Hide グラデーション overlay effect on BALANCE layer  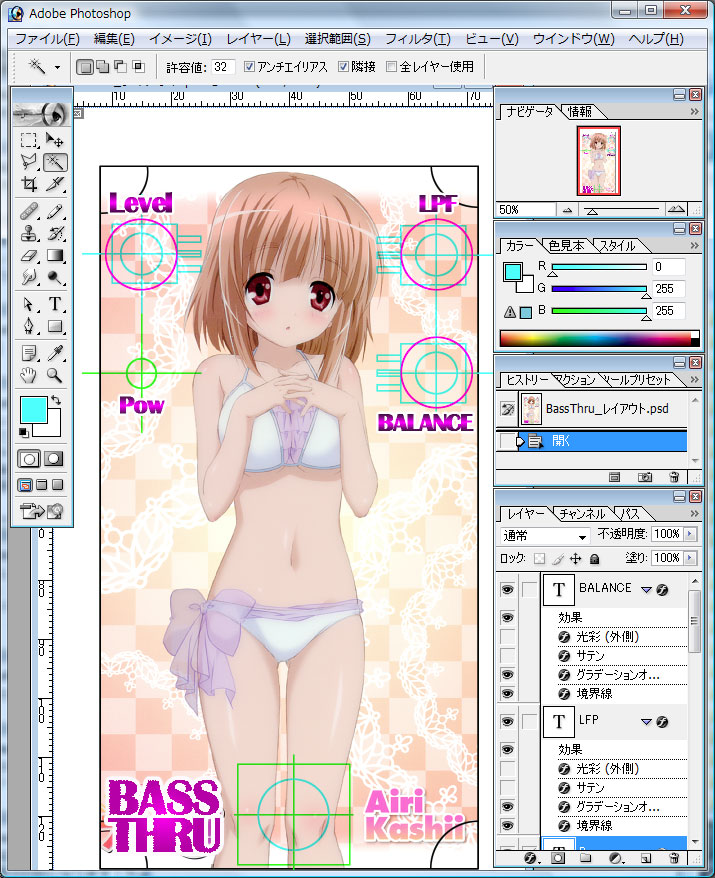click(x=507, y=675)
